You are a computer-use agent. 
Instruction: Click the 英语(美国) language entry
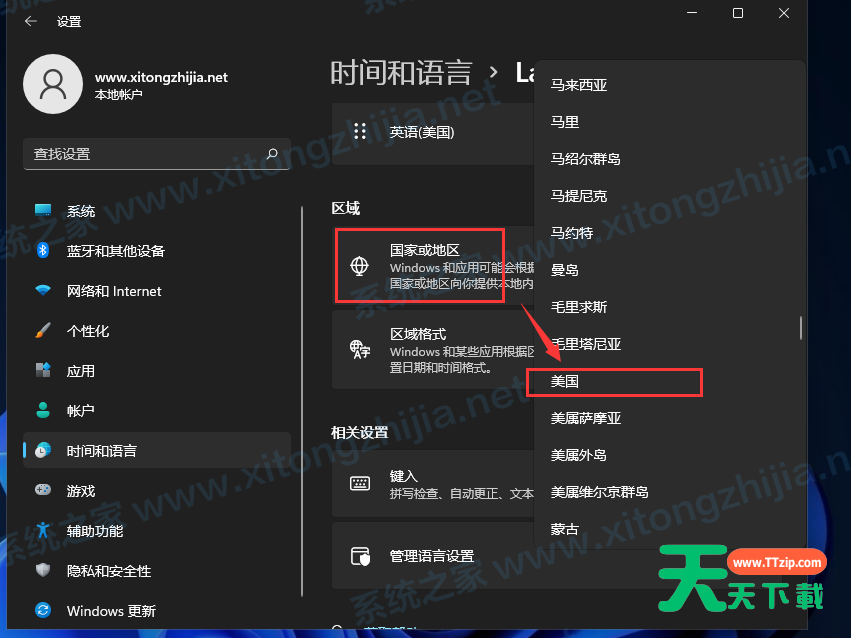[x=433, y=132]
